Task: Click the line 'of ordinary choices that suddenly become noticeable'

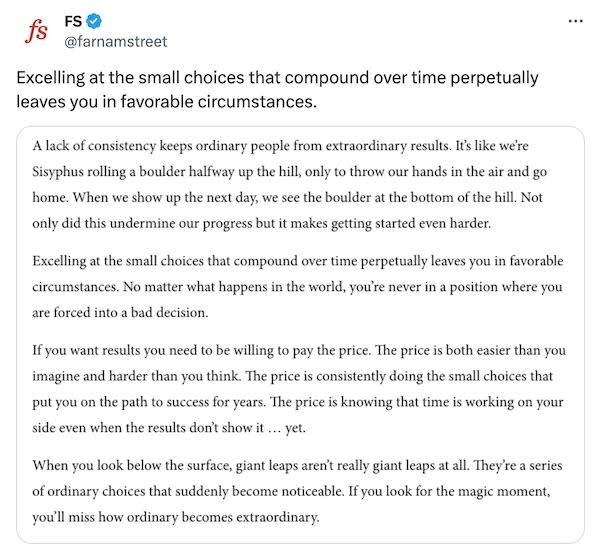Action: click(x=292, y=491)
